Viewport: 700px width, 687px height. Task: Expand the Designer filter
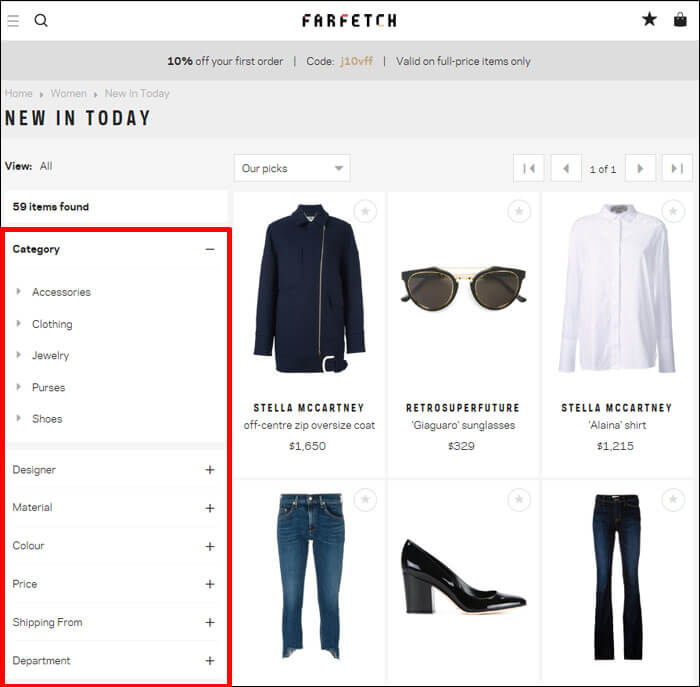[x=210, y=470]
